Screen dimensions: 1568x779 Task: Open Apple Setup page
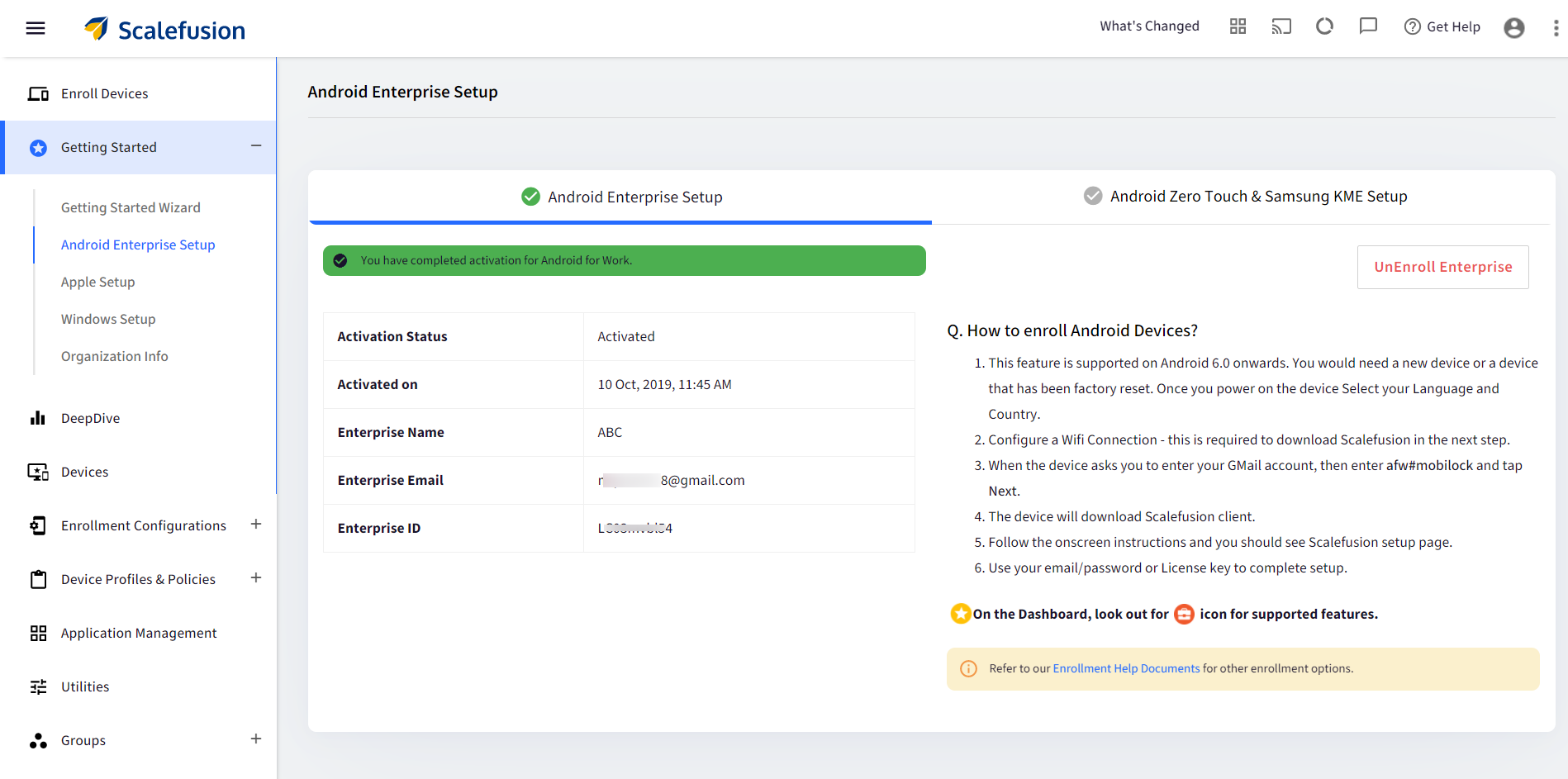97,282
